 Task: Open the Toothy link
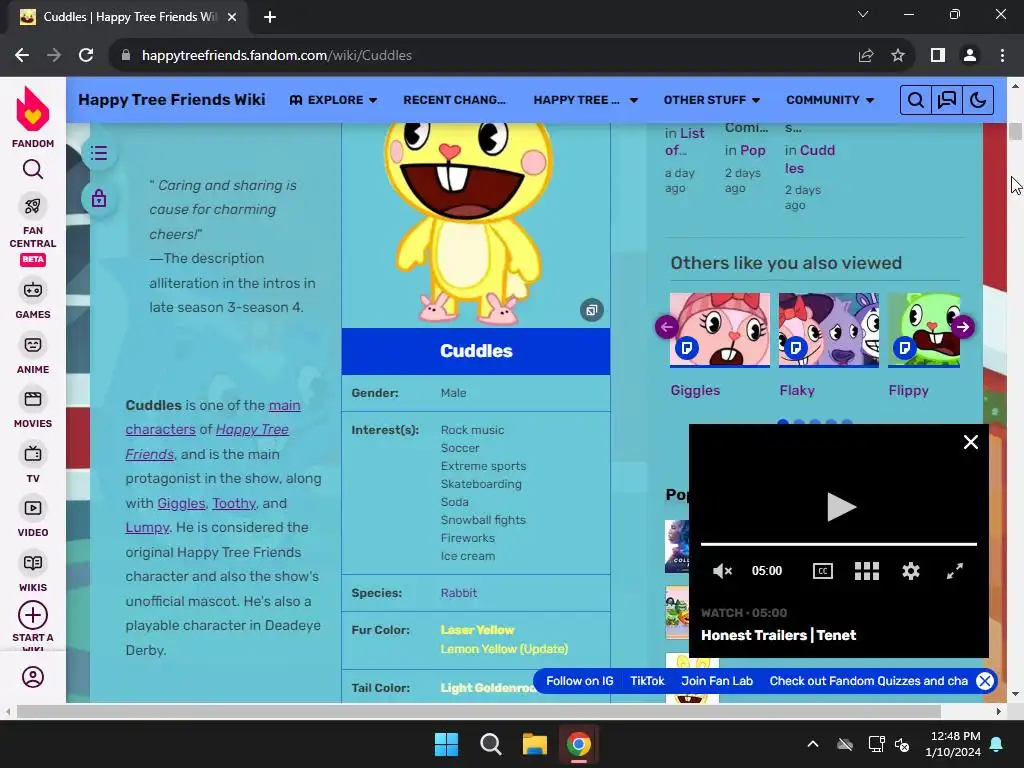click(234, 504)
